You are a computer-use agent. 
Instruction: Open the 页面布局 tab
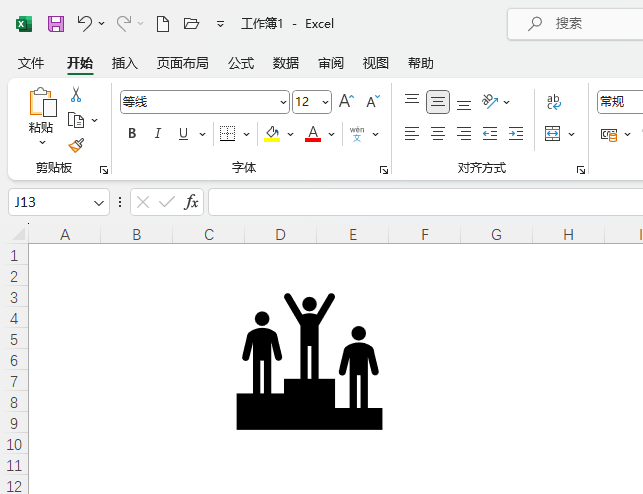coord(182,63)
